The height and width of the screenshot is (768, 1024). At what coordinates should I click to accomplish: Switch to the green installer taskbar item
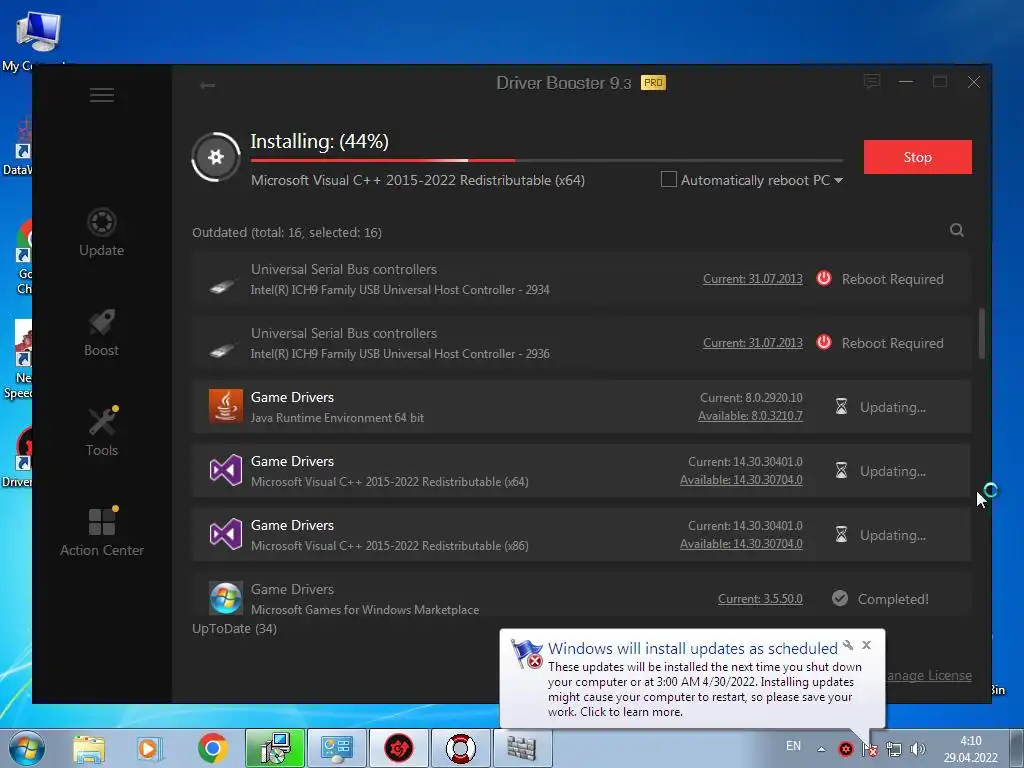click(x=274, y=748)
